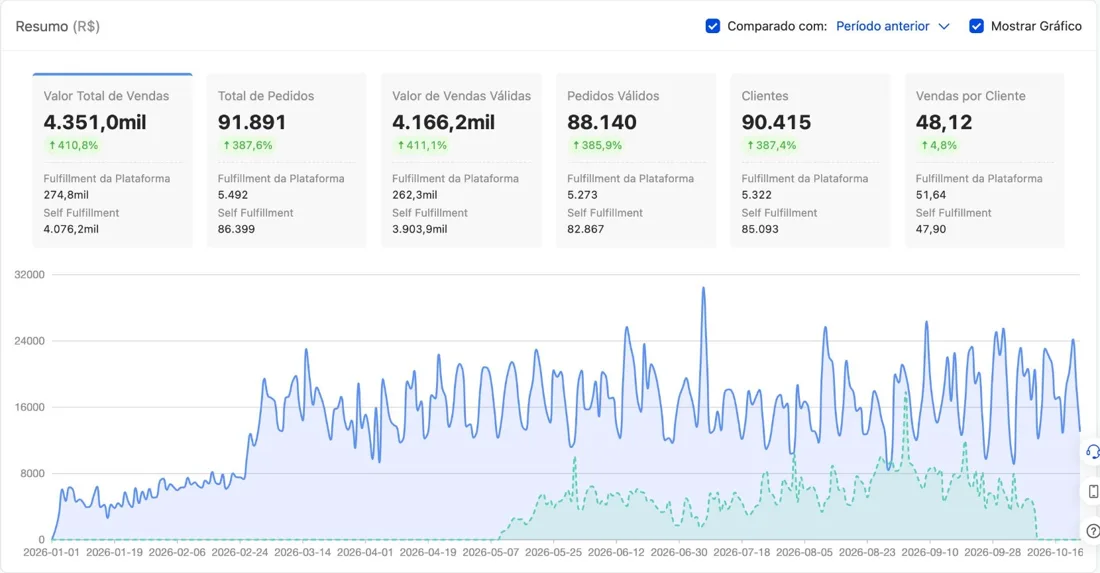
Task: Click Self Fulfillment value 4.076,2mil
Action: (71, 229)
